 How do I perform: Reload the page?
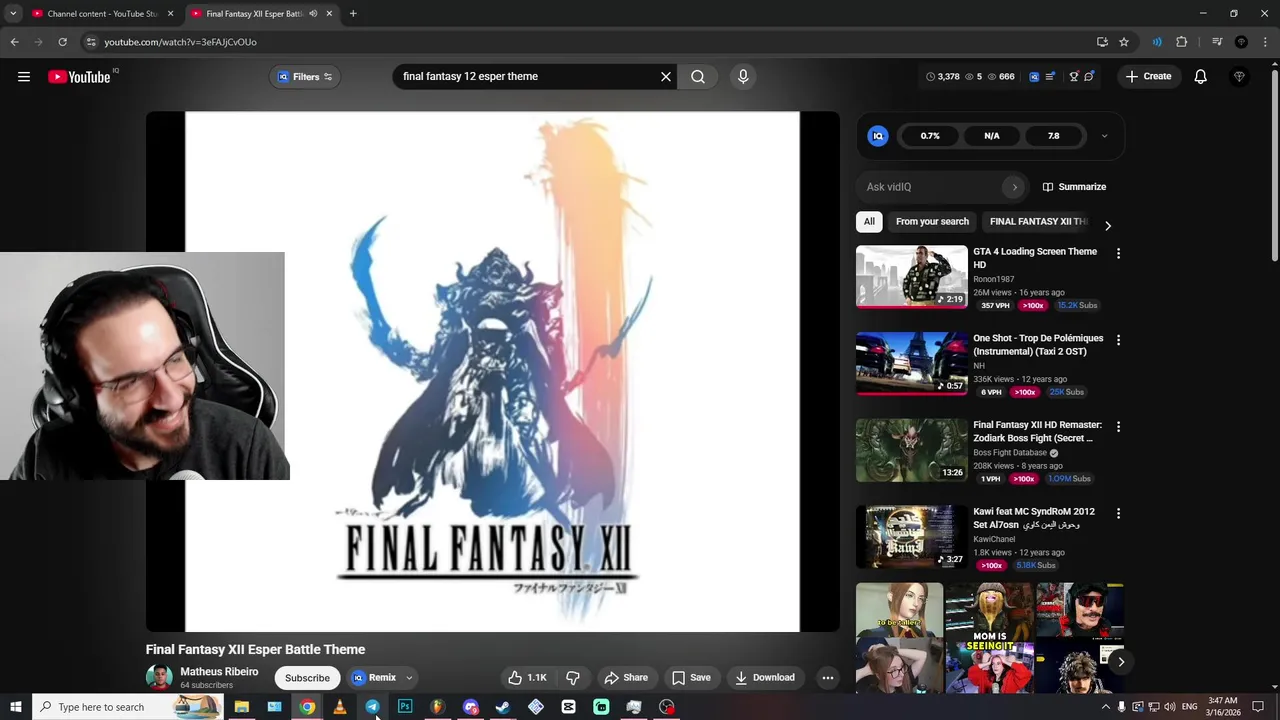pos(62,42)
